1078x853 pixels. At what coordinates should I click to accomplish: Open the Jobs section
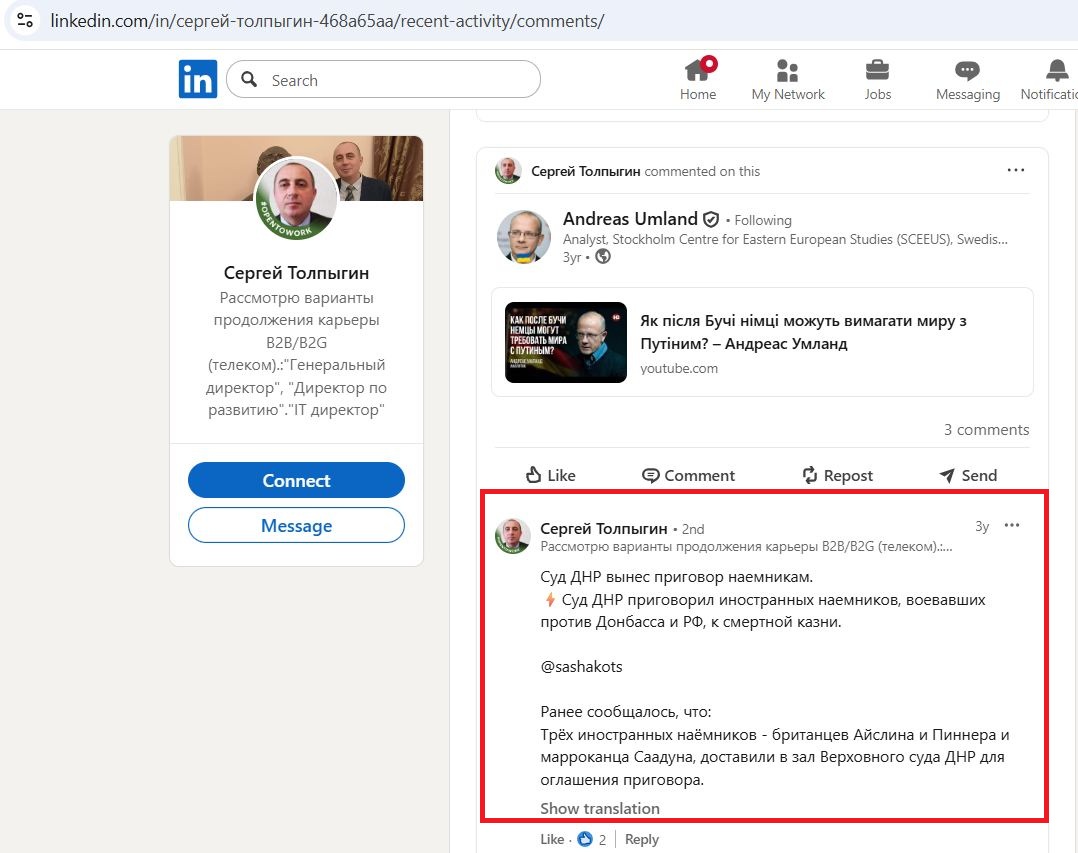[x=877, y=78]
